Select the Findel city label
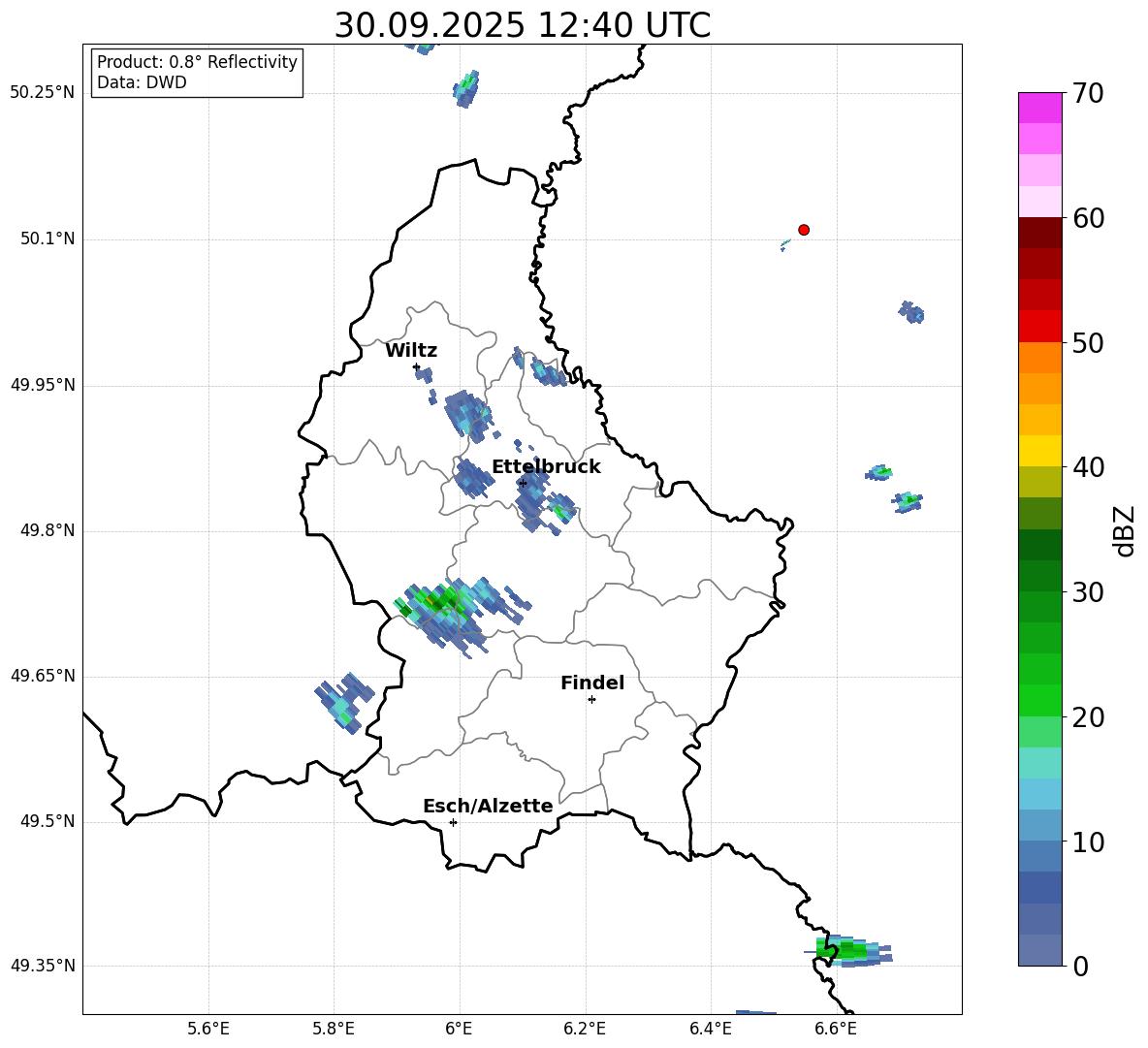Image resolution: width=1148 pixels, height=1048 pixels. [x=592, y=683]
